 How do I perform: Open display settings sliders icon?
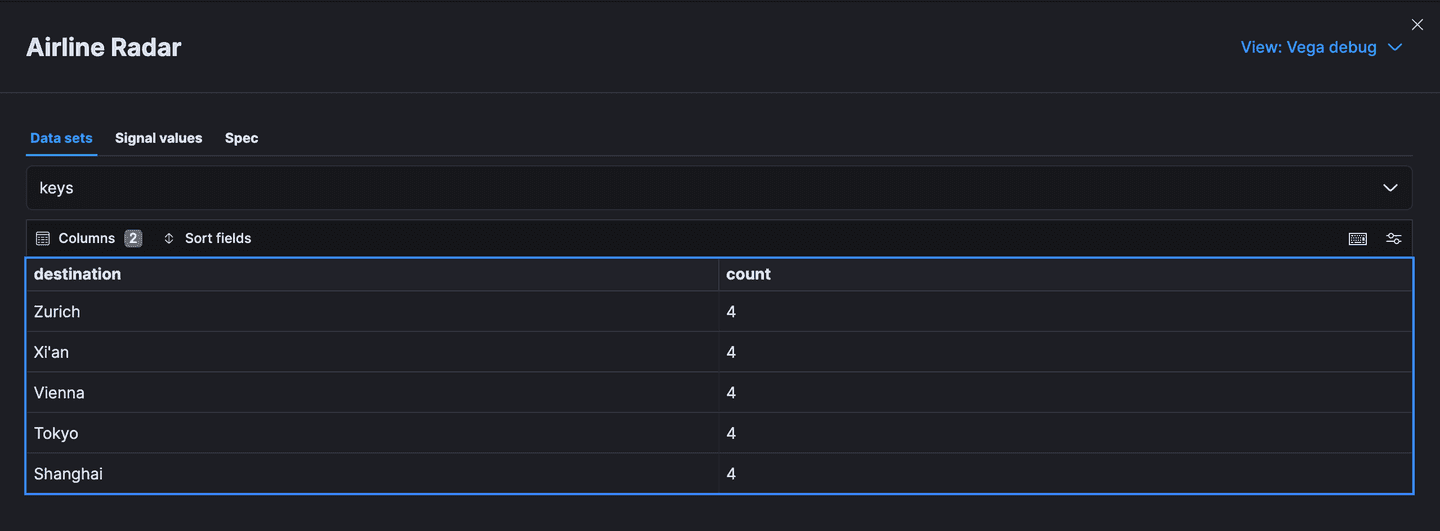pos(1394,238)
